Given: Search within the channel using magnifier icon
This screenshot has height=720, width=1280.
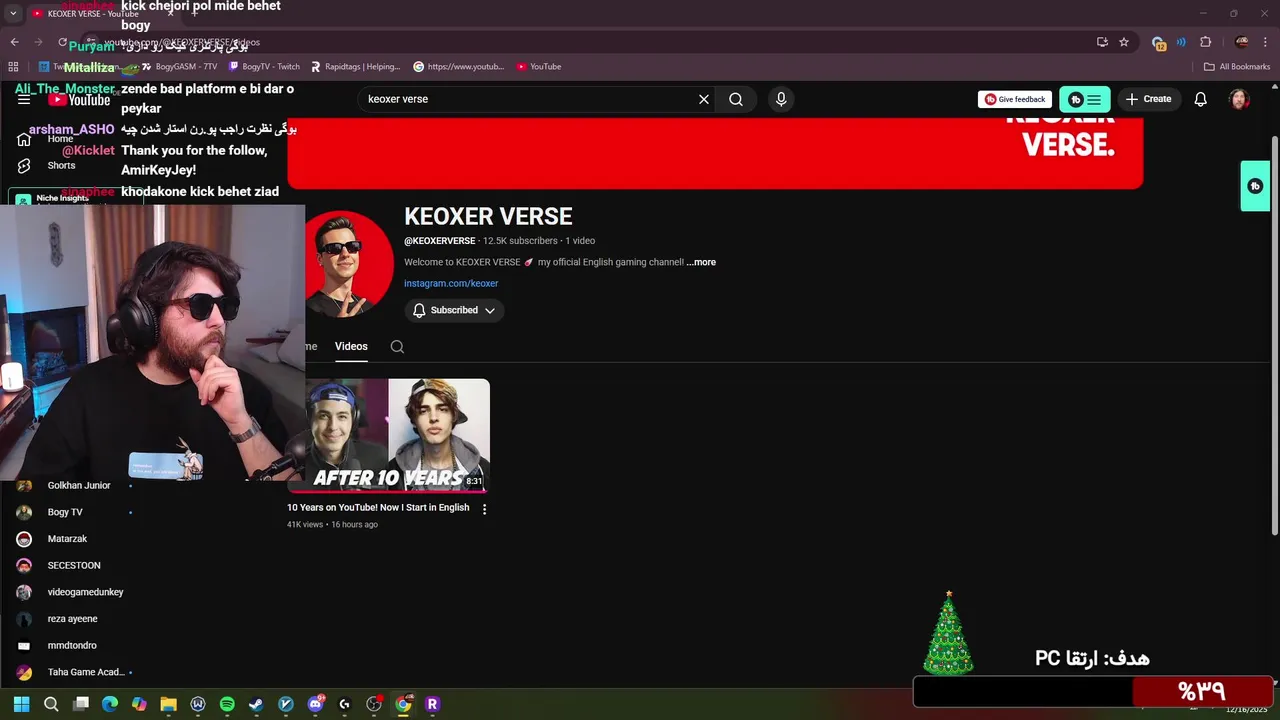Looking at the screenshot, I should tap(397, 347).
